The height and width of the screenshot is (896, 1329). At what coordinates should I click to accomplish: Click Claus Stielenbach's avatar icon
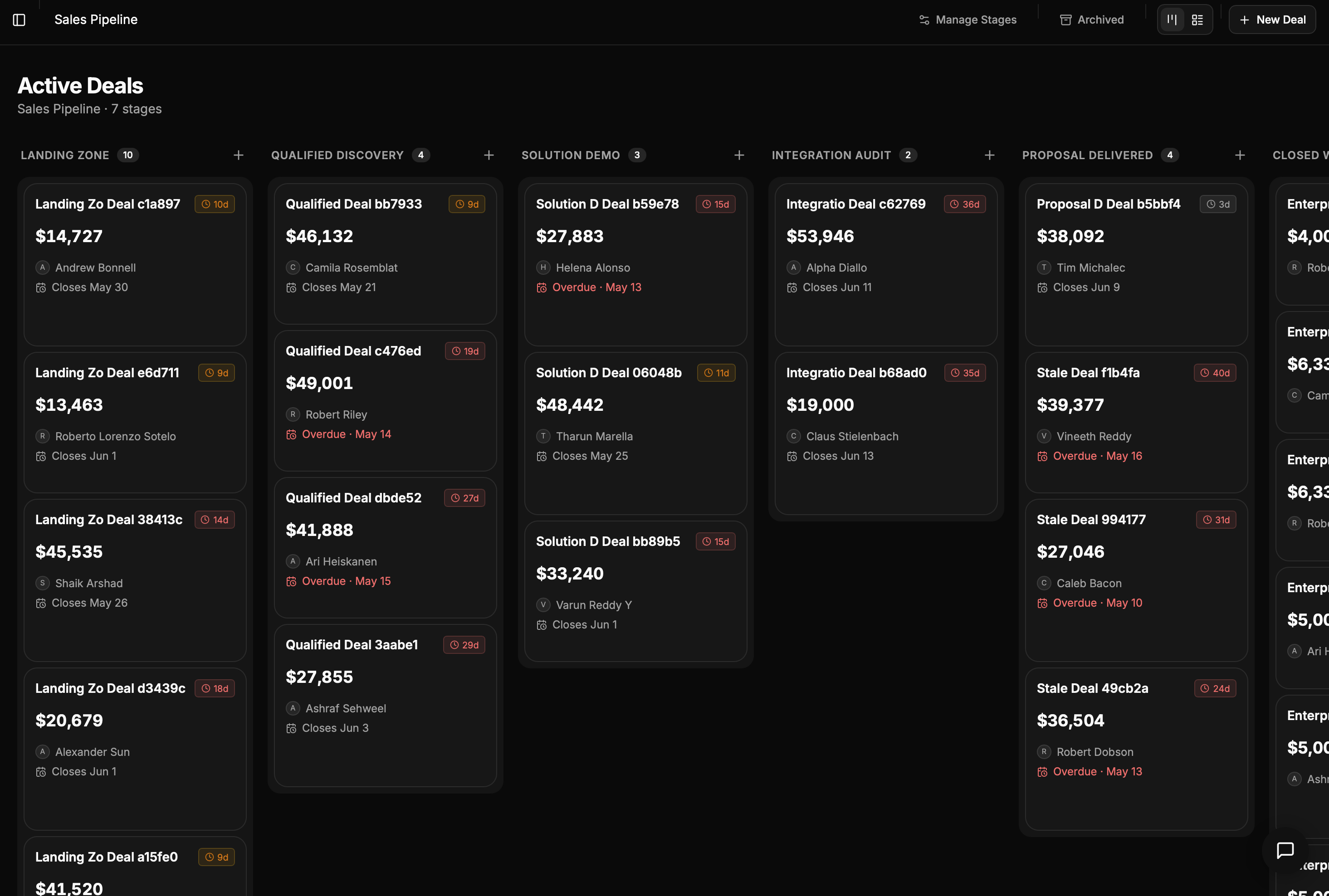793,436
